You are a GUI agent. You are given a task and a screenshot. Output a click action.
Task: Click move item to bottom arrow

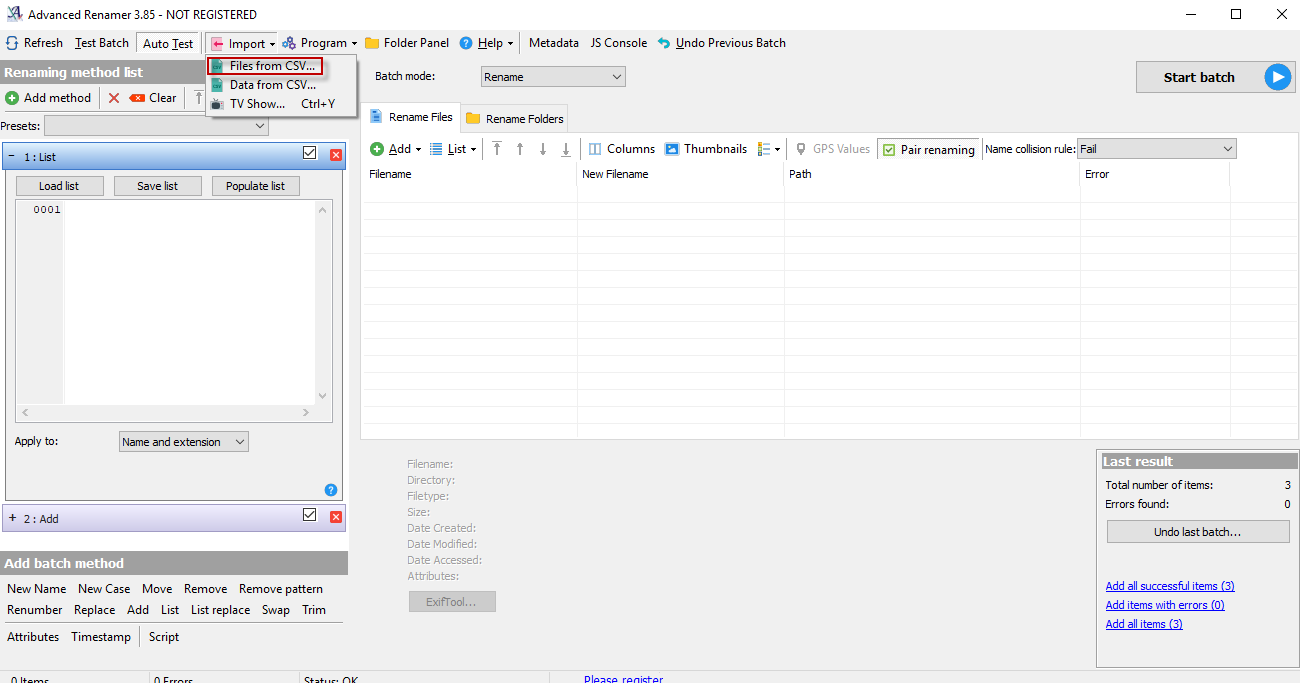566,149
